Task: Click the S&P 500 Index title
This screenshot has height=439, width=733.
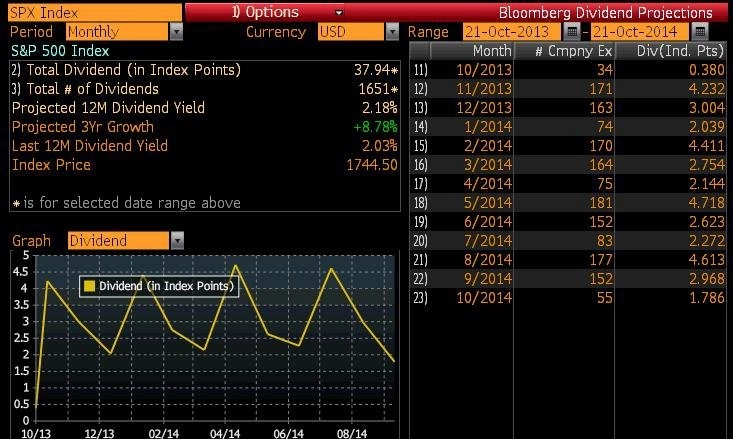Action: [60, 50]
